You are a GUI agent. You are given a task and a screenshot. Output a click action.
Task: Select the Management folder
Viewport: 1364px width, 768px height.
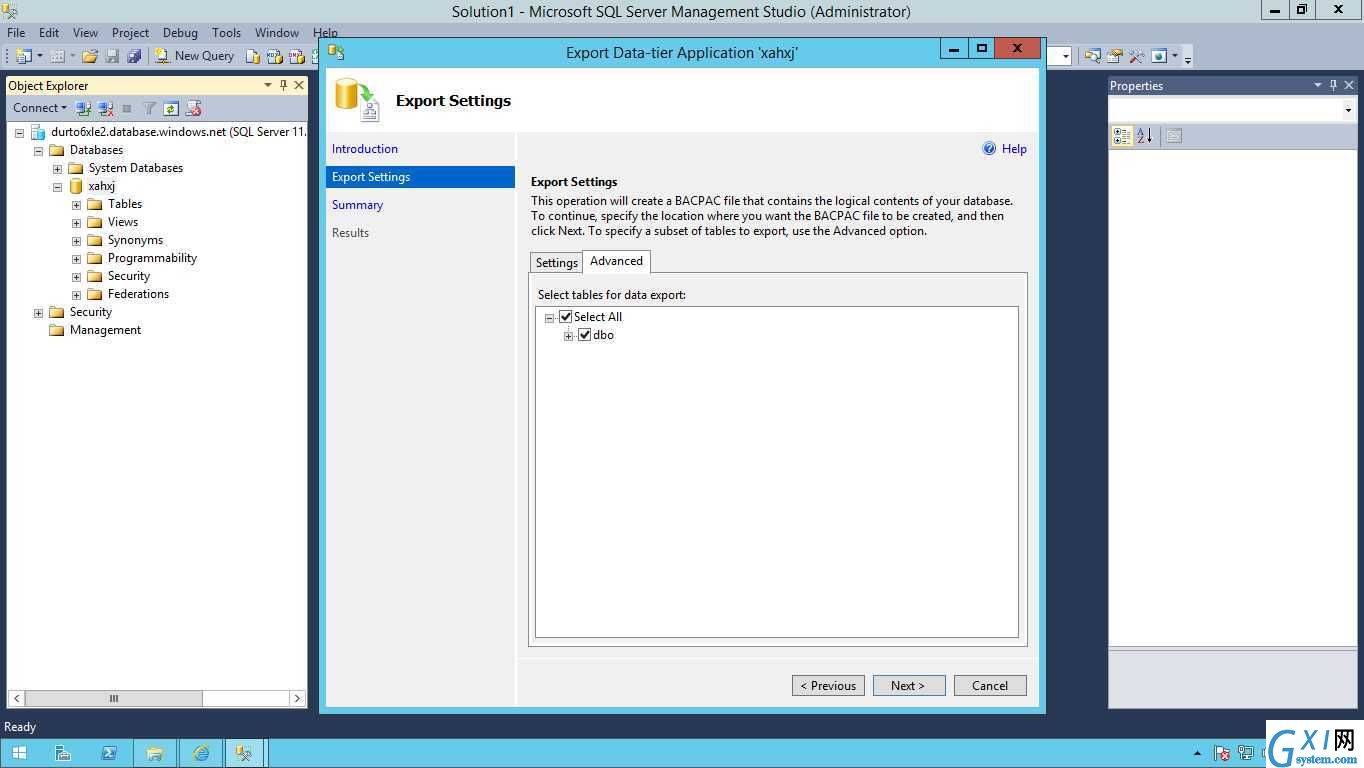[105, 330]
